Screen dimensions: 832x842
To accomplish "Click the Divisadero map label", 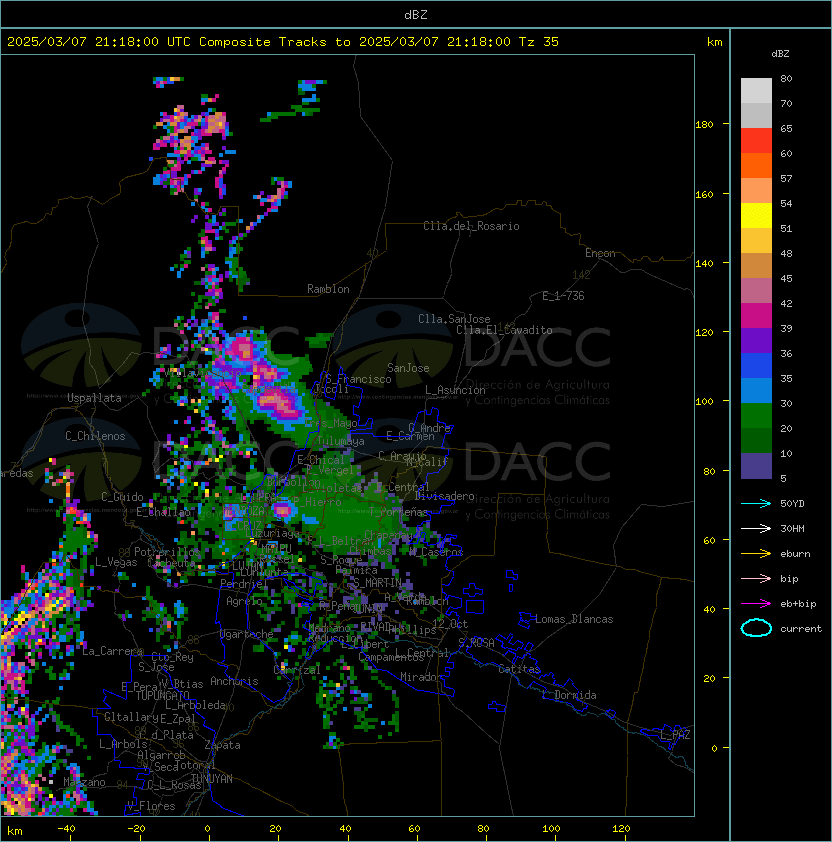I will (x=444, y=496).
